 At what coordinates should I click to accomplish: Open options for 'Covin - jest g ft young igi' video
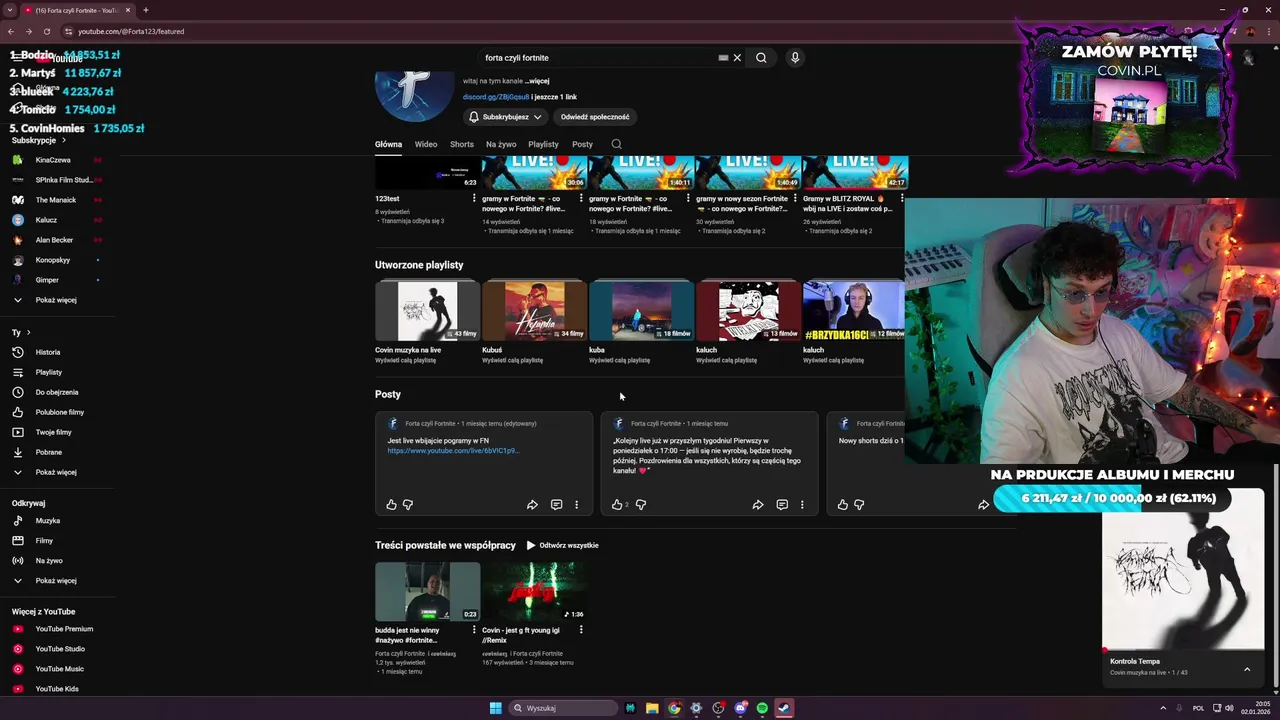(581, 630)
